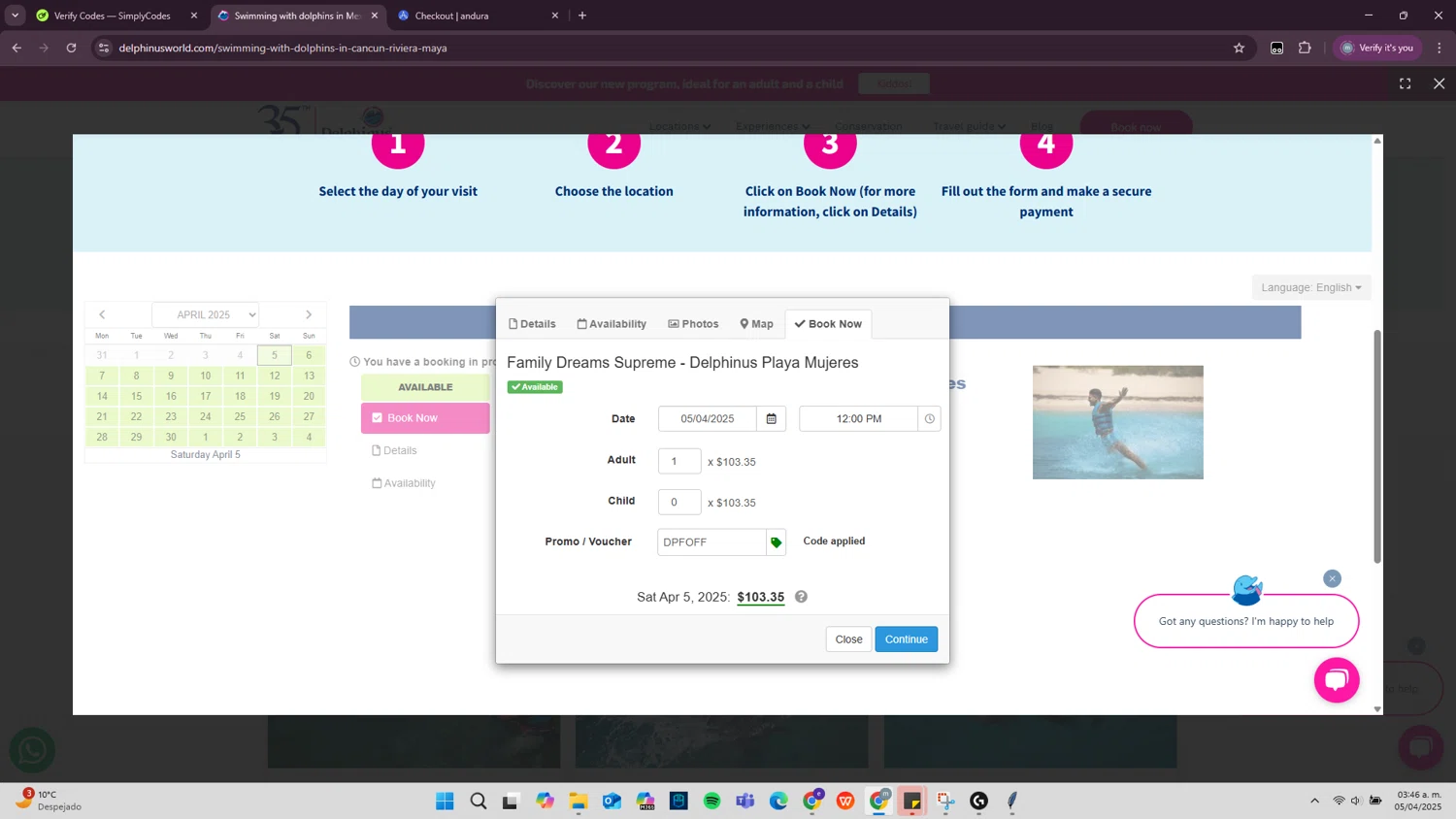
Task: Dismiss the chat greeting bubble with X
Action: [x=1332, y=578]
